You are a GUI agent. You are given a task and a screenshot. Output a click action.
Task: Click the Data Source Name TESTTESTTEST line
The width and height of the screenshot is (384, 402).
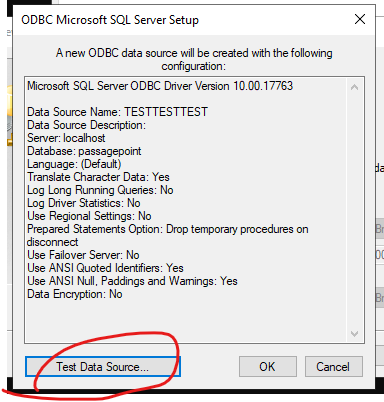point(117,112)
